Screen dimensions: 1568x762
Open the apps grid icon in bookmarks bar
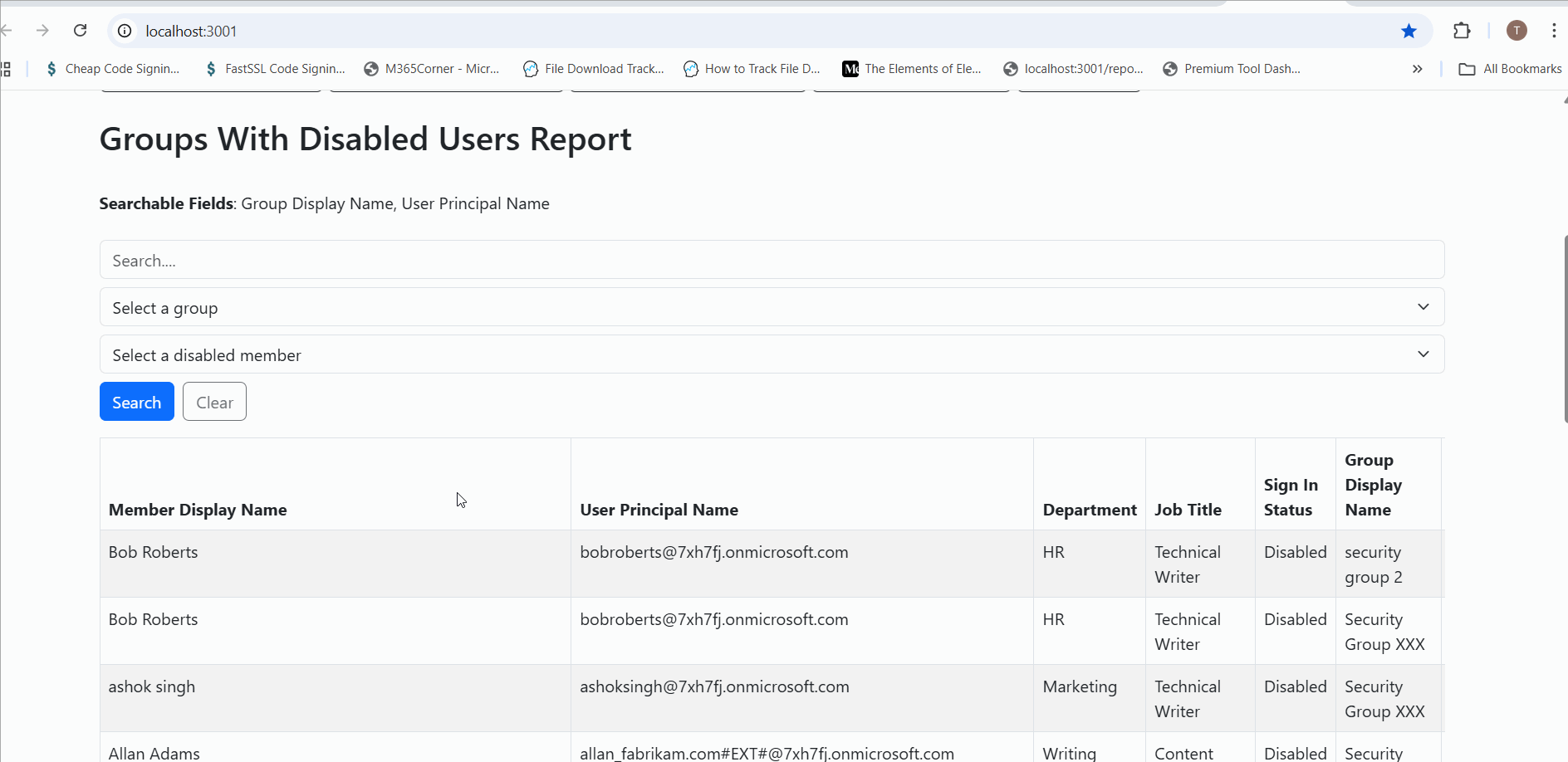(x=7, y=69)
